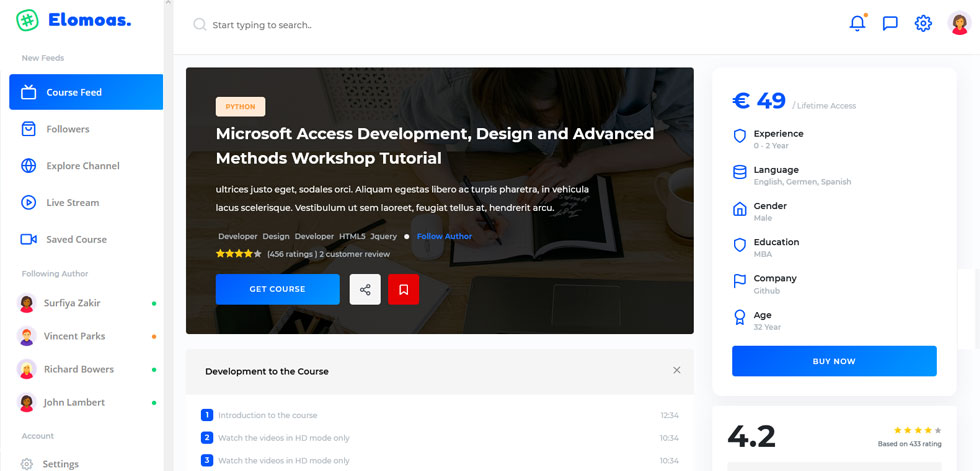
Task: Click the sidebar Settings gear icon
Action: 26,464
